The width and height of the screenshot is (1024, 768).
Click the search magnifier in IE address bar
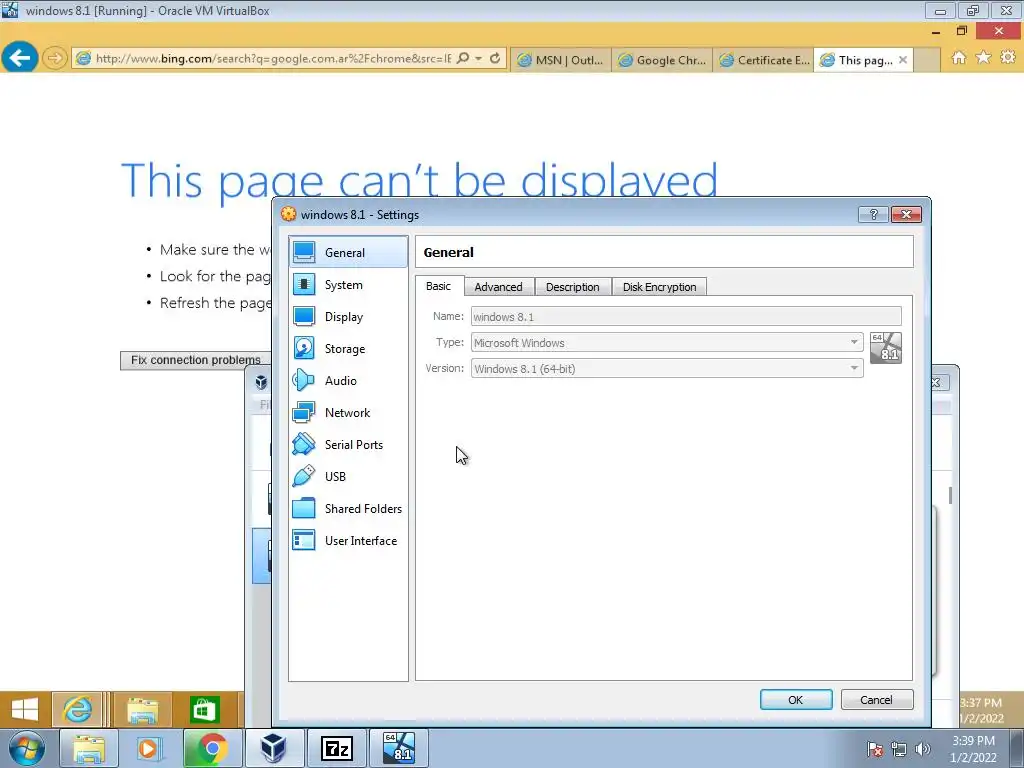(x=462, y=58)
